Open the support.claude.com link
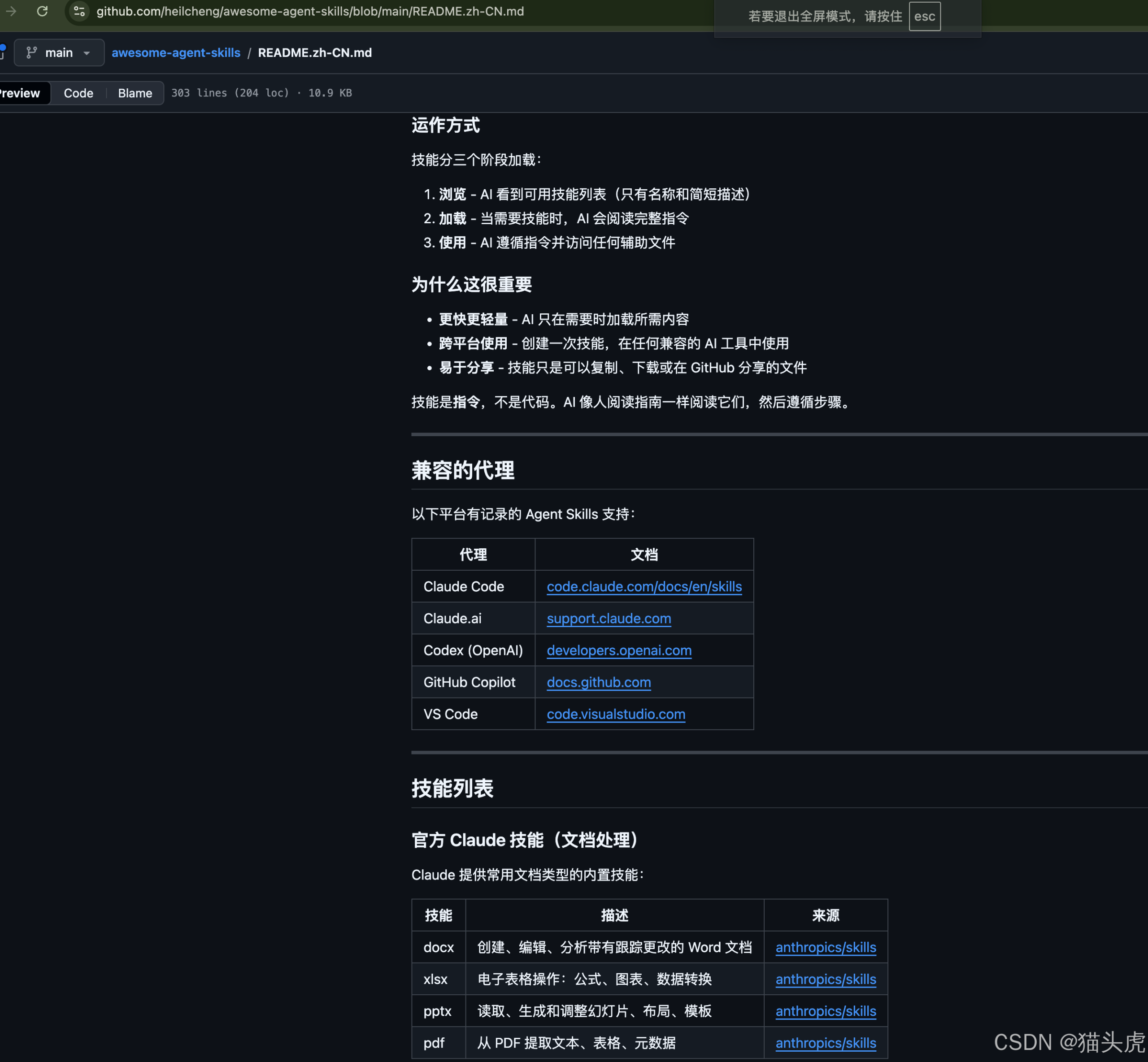Screen dimensions: 1148x1062 click(x=609, y=618)
